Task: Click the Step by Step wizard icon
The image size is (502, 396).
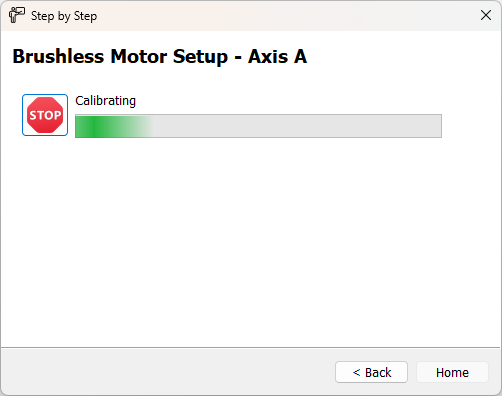Action: (x=17, y=15)
